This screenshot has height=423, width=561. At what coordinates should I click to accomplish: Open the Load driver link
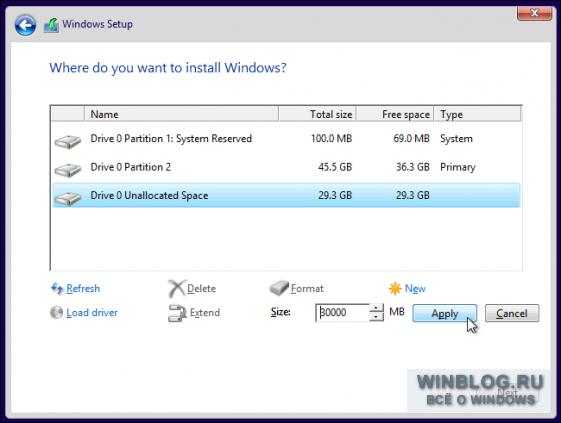(x=92, y=313)
